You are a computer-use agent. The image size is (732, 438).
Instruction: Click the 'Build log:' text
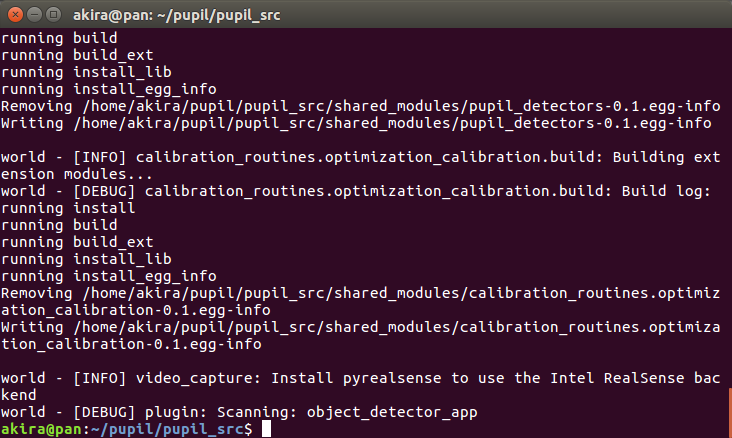click(x=666, y=191)
